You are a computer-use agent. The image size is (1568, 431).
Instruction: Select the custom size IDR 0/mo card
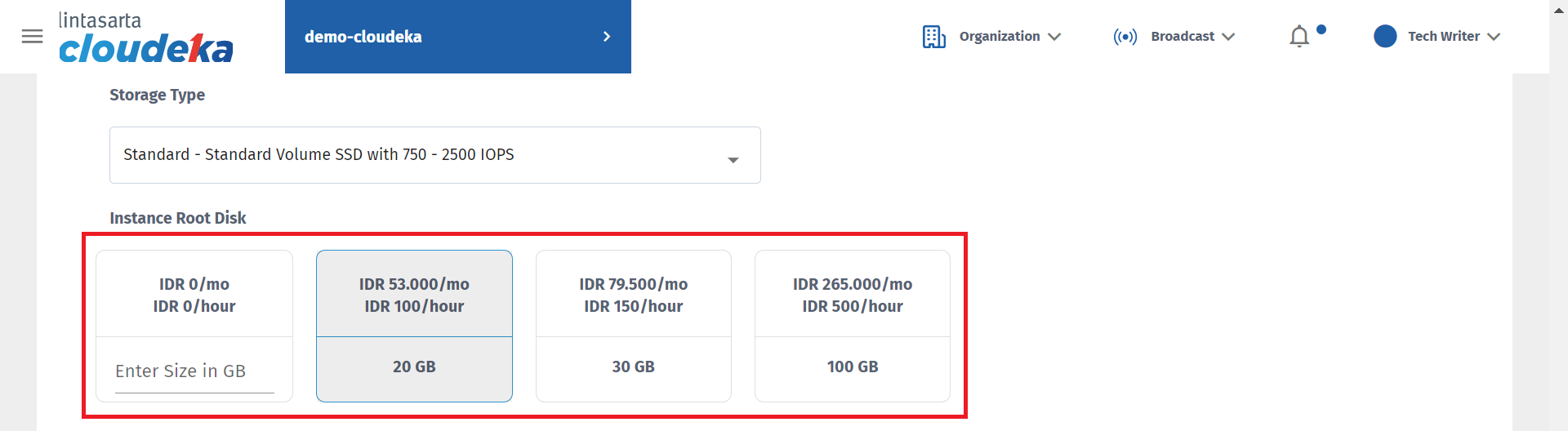click(194, 295)
